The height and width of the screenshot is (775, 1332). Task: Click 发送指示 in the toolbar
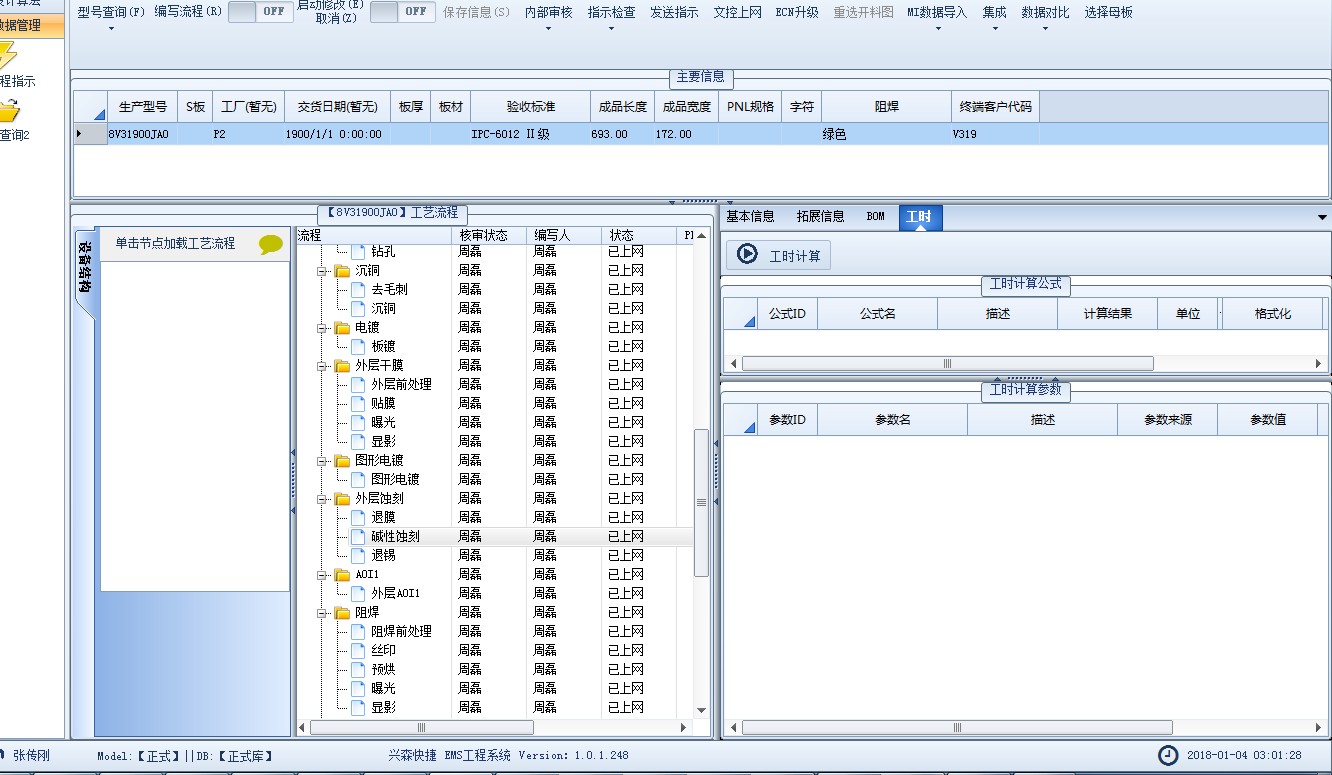click(x=674, y=13)
